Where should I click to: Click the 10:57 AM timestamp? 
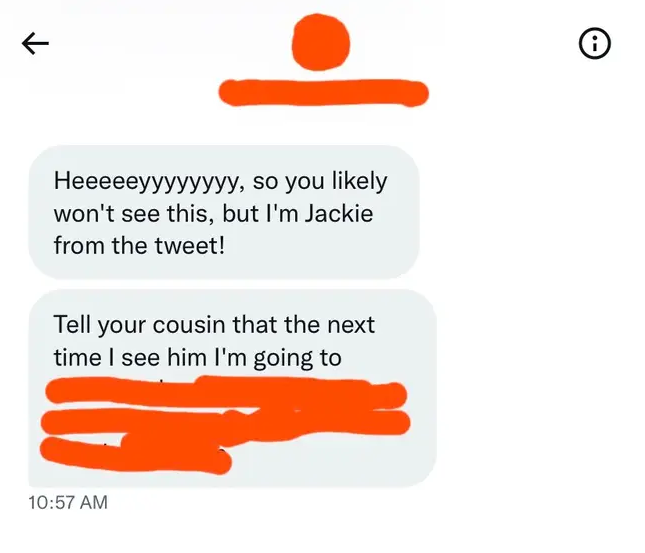pyautogui.click(x=68, y=502)
